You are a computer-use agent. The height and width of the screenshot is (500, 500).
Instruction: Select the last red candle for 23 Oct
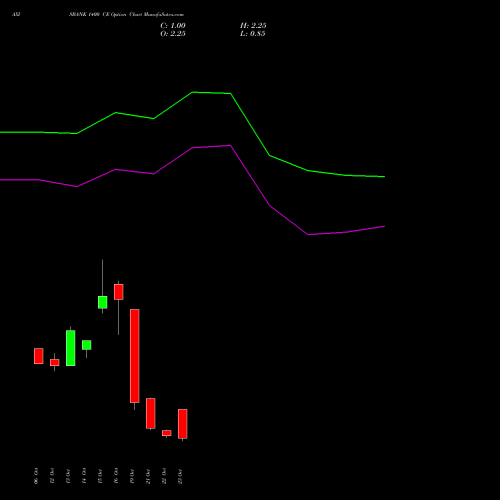[183, 424]
